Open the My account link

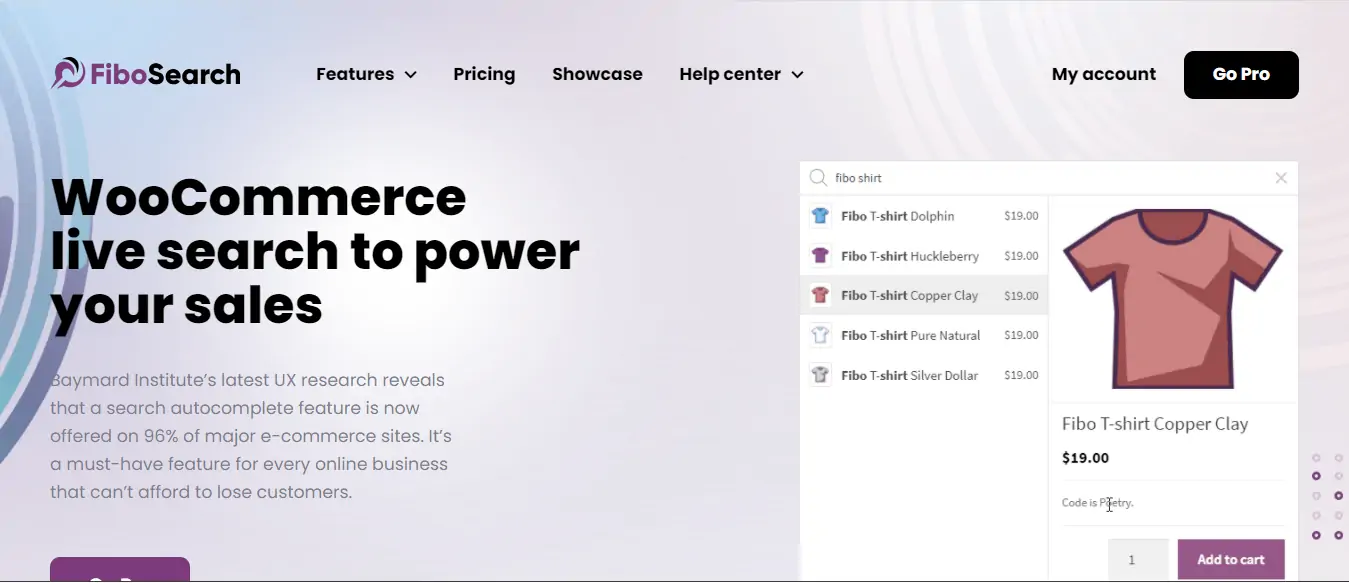pos(1103,74)
